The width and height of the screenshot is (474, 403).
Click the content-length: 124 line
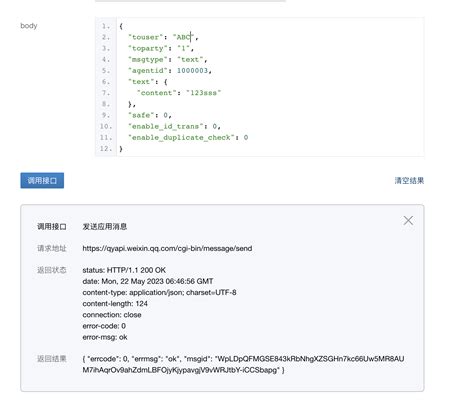tap(115, 304)
